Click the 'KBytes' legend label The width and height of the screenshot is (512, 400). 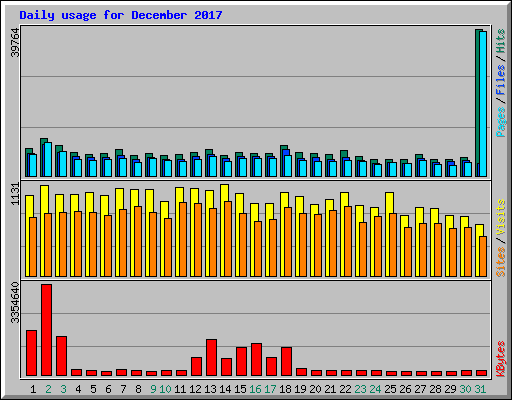(x=501, y=359)
